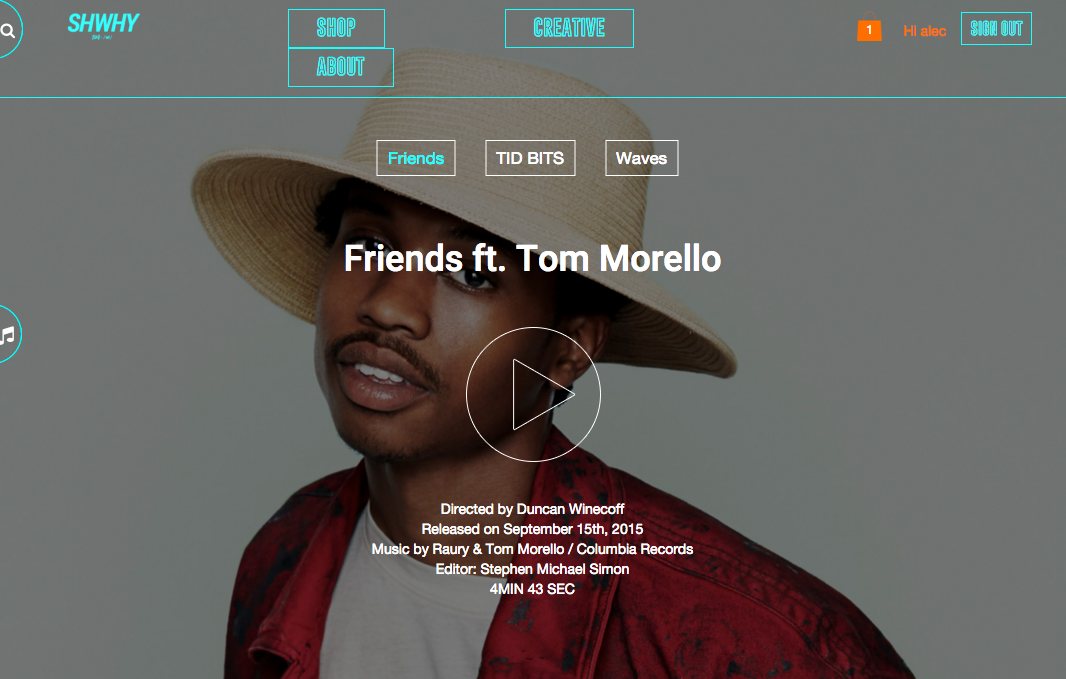Screen dimensions: 1066x679
Task: Play the Friends video
Action: click(x=533, y=394)
